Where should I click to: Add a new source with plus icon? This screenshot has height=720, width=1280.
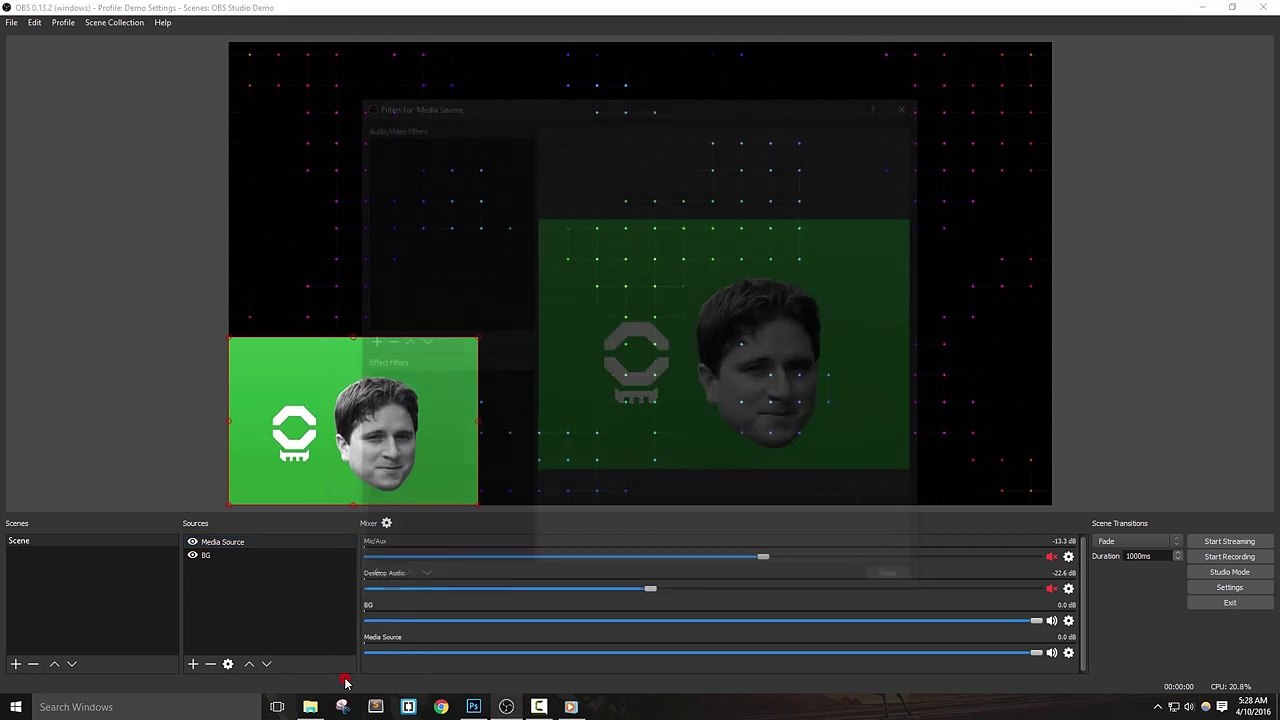[x=193, y=664]
